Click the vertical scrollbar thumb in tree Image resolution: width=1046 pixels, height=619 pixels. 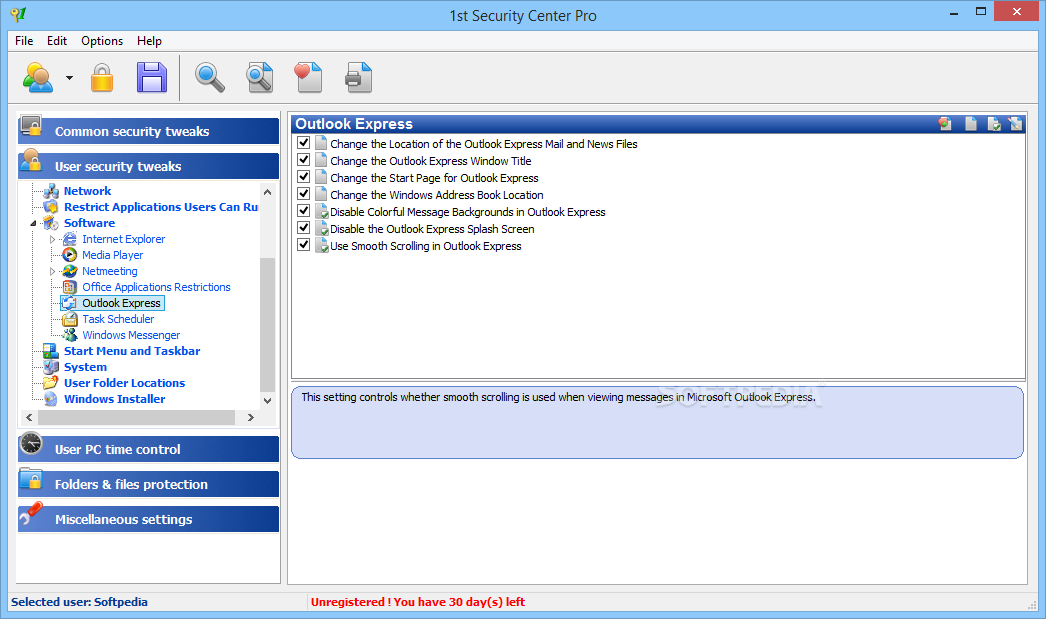268,324
